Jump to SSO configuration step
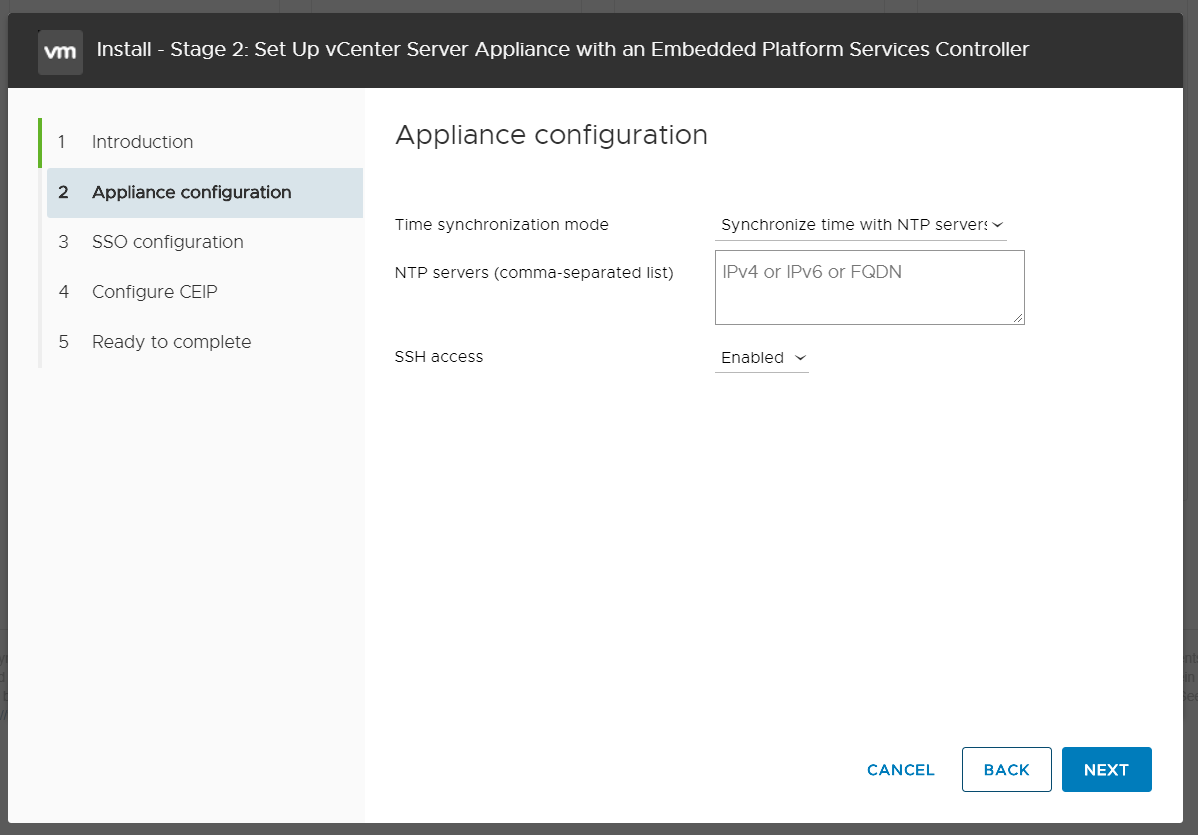Image resolution: width=1198 pixels, height=835 pixels. tap(167, 242)
